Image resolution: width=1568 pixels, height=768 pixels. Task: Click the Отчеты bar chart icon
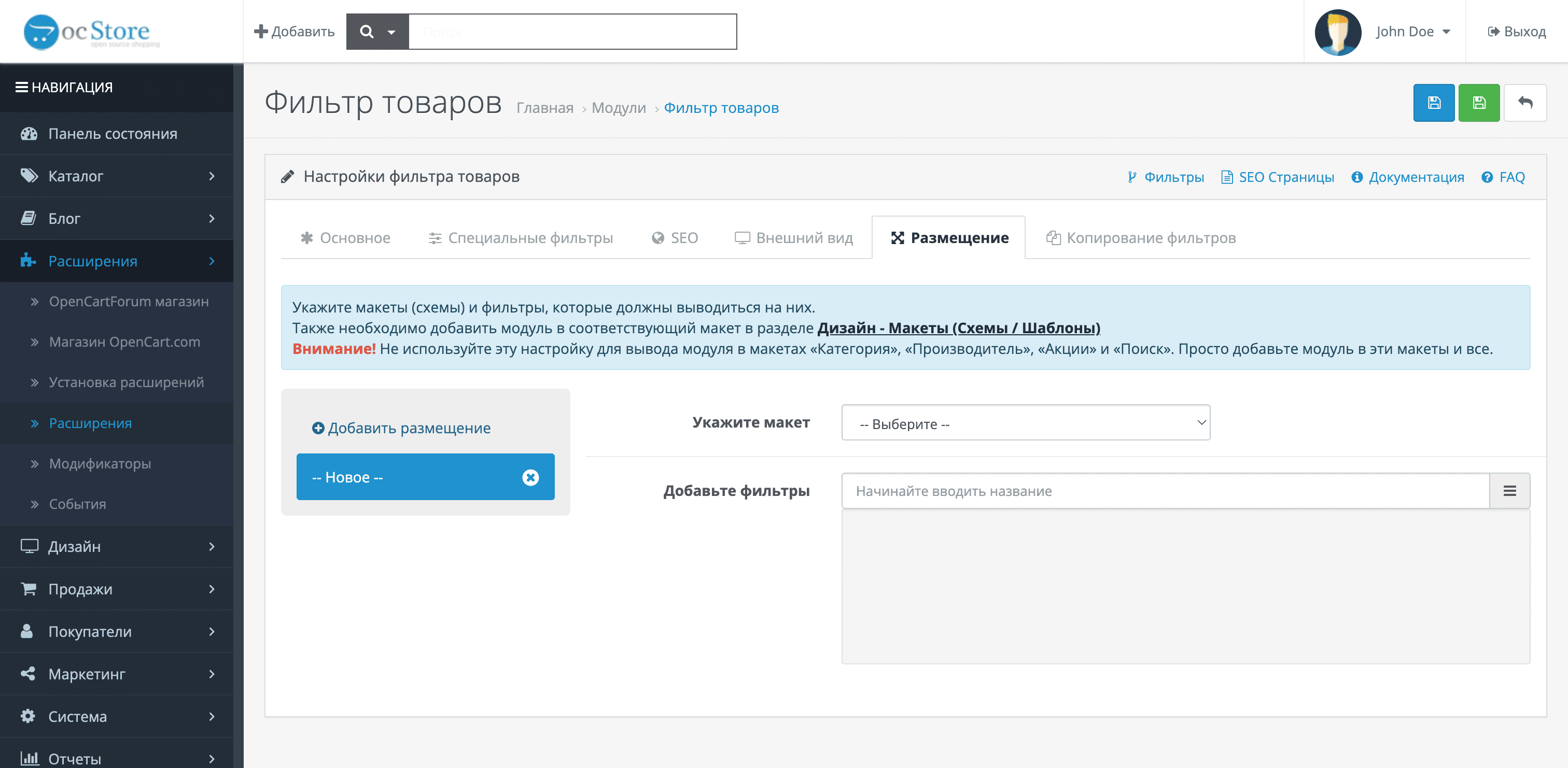click(x=29, y=758)
